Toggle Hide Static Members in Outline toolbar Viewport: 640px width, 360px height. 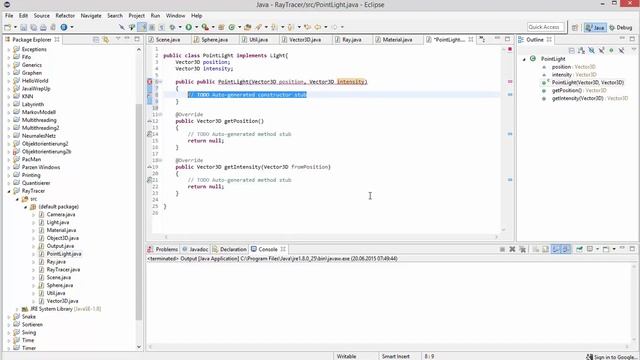(x=601, y=51)
